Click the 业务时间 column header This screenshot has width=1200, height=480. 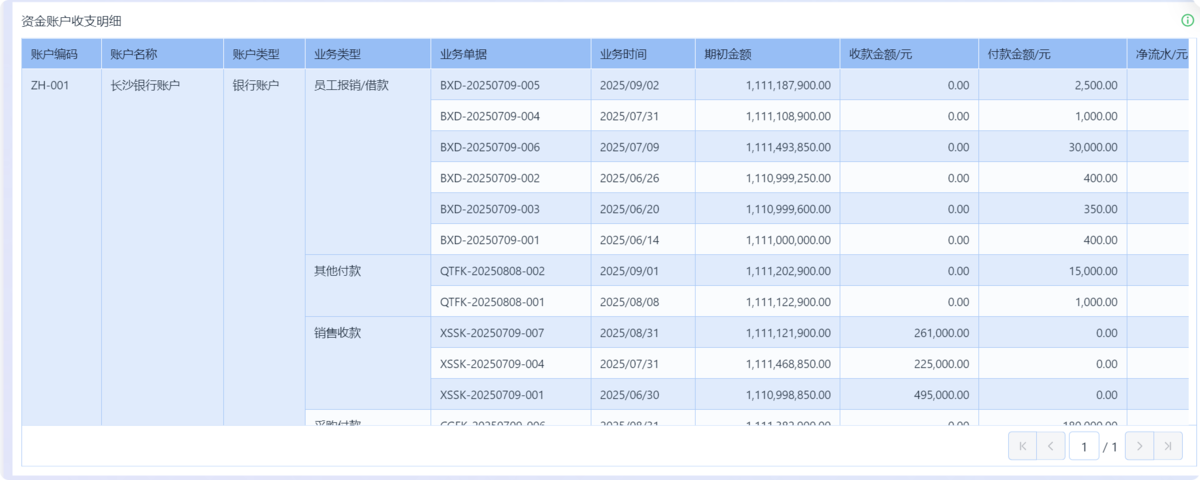coord(623,54)
